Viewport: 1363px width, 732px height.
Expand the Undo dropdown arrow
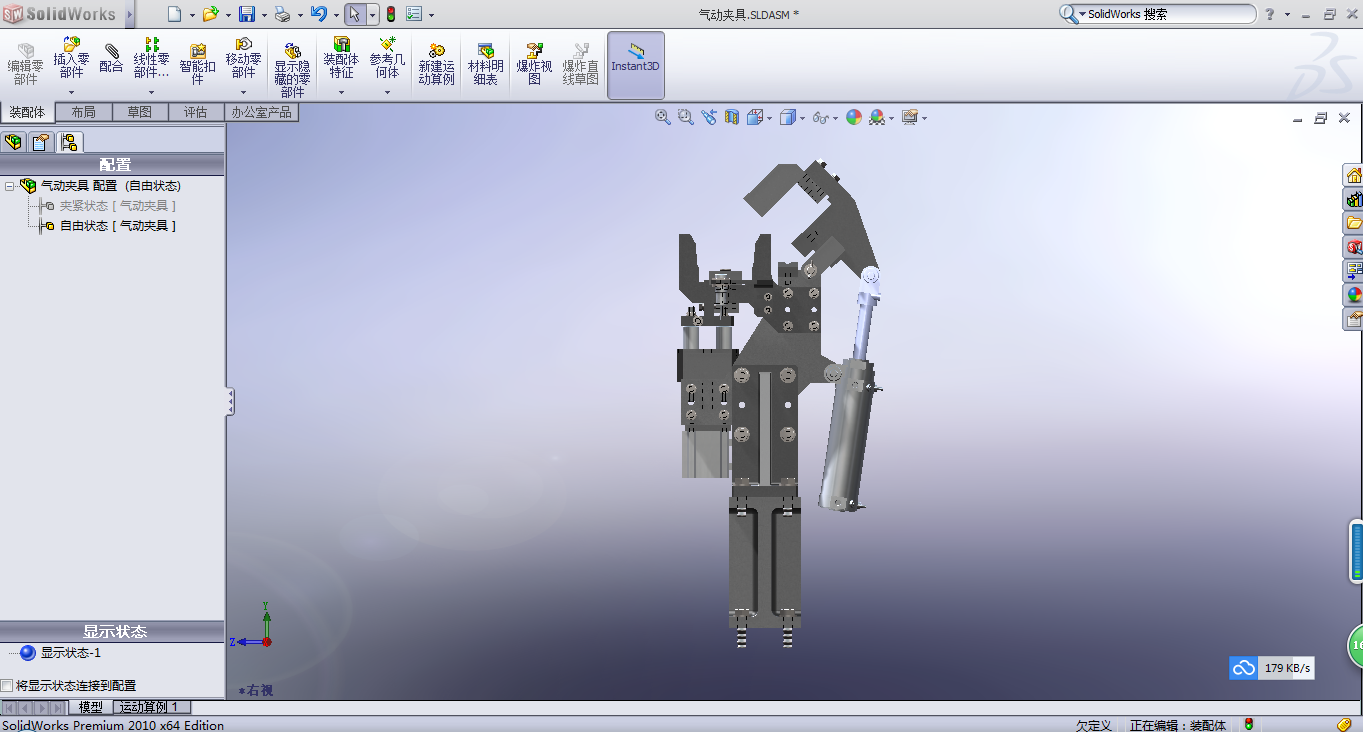[336, 15]
